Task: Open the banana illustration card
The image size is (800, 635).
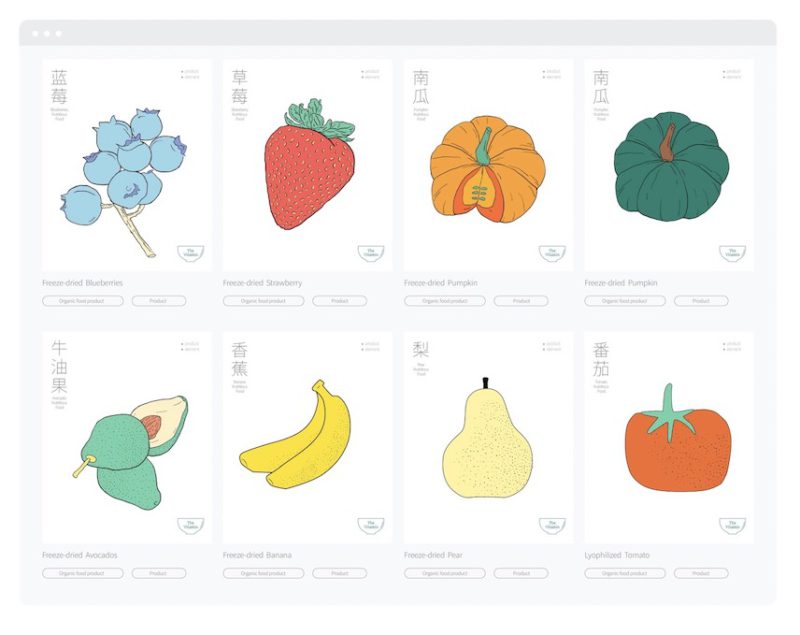Action: (307, 438)
